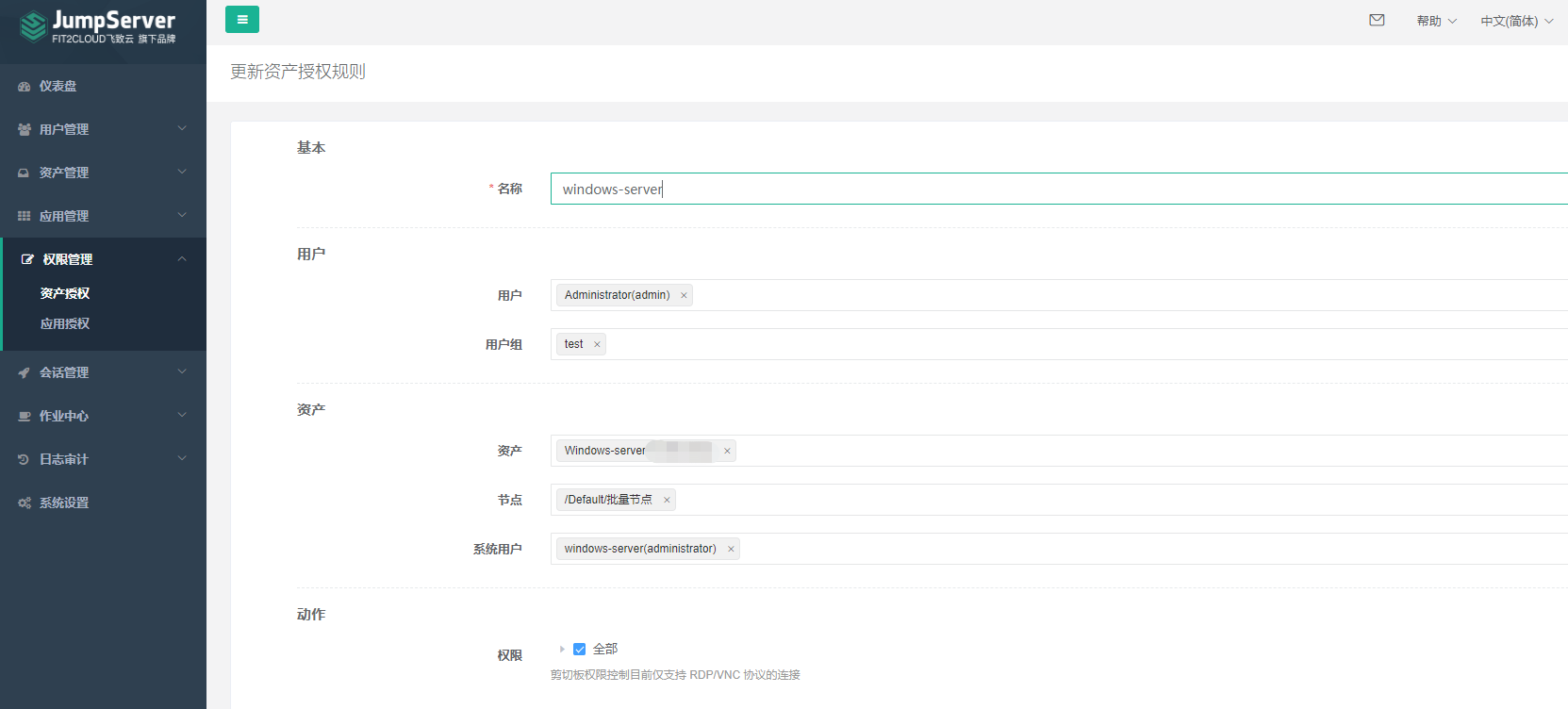Viewport: 1568px width, 709px height.
Task: Click the coffee icon next to 作业中心
Action: tap(24, 416)
